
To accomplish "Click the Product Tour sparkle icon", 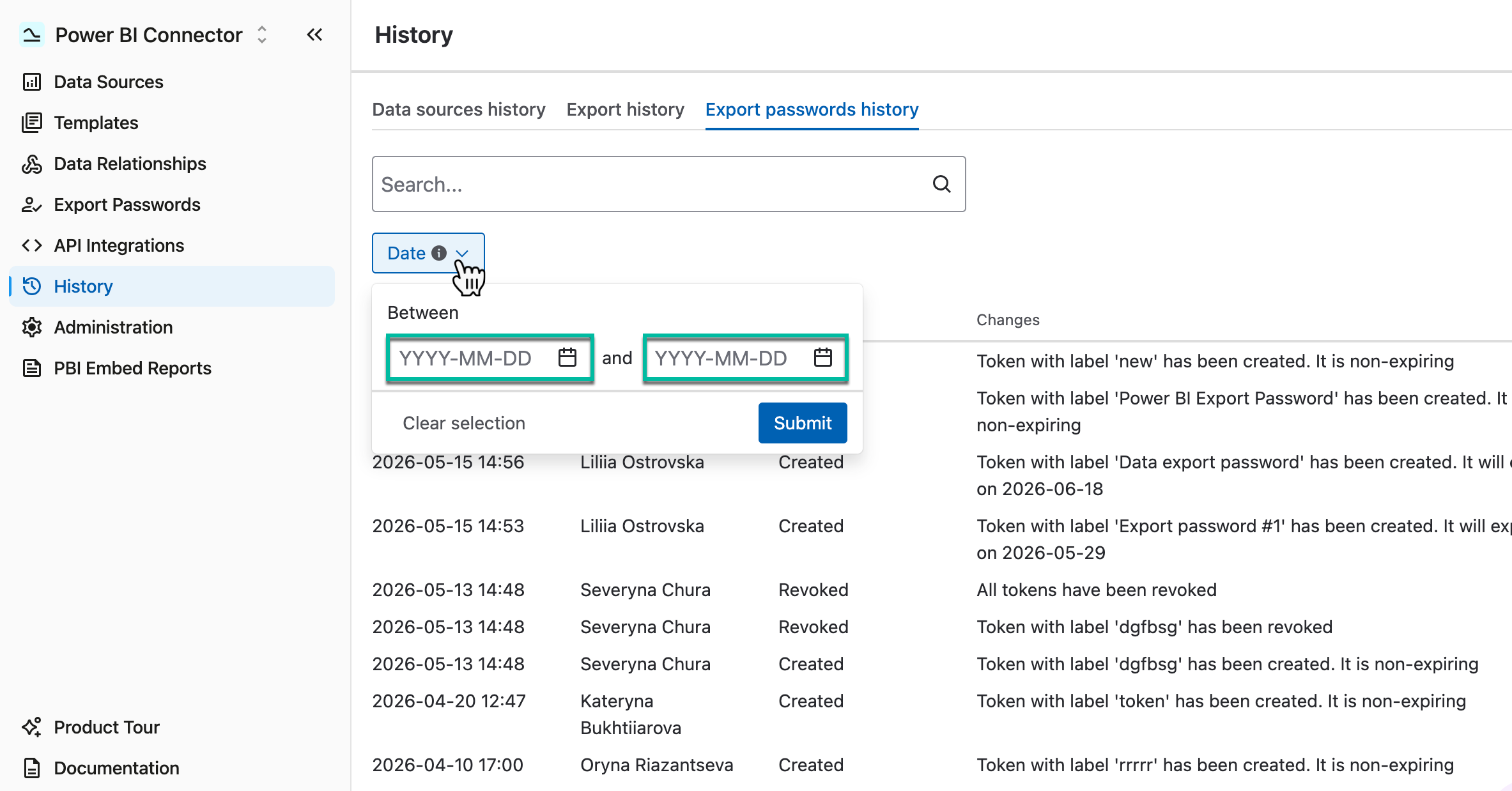I will tap(32, 727).
